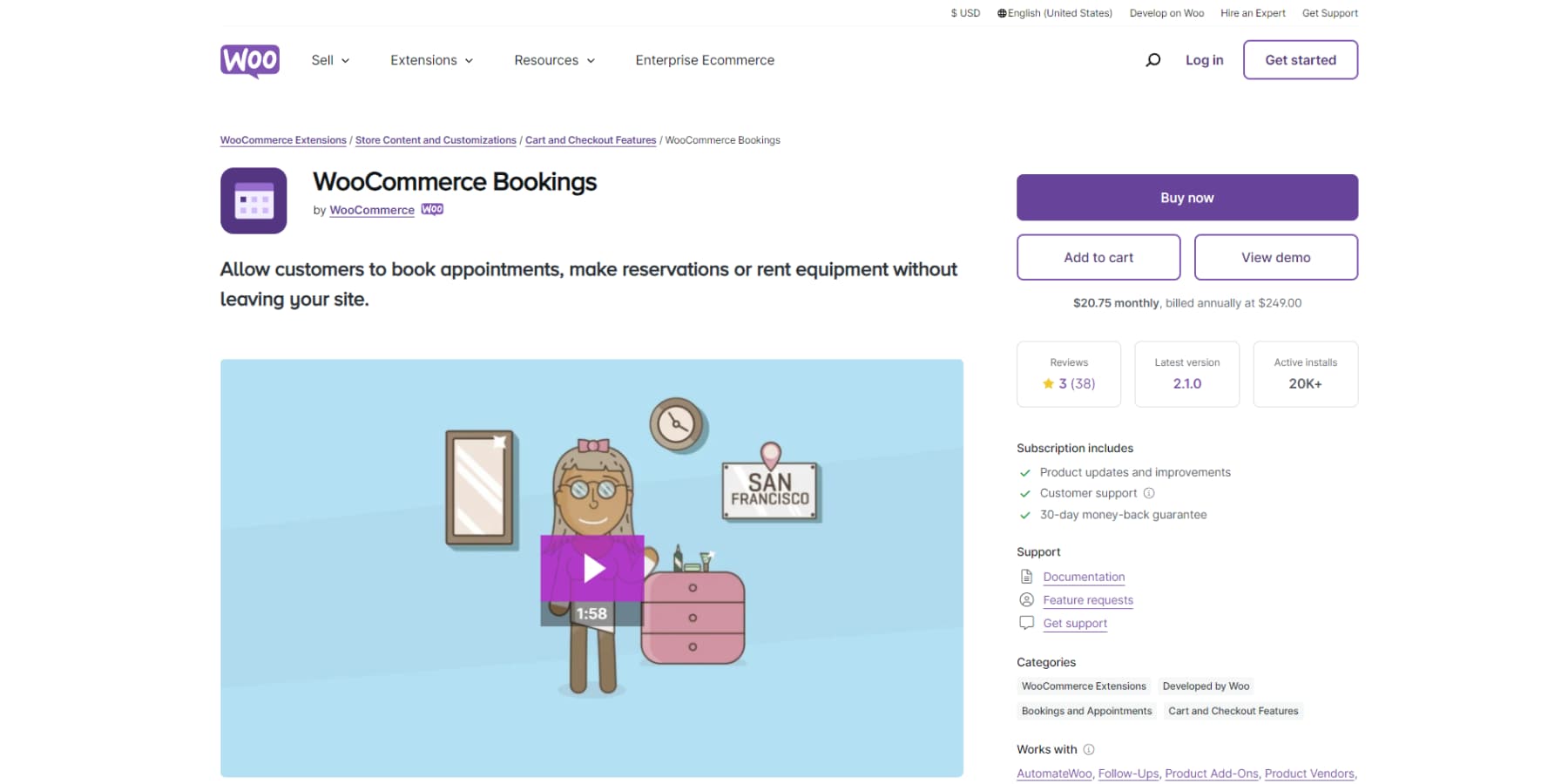Open the search magnifier icon
1568x784 pixels.
click(x=1152, y=60)
